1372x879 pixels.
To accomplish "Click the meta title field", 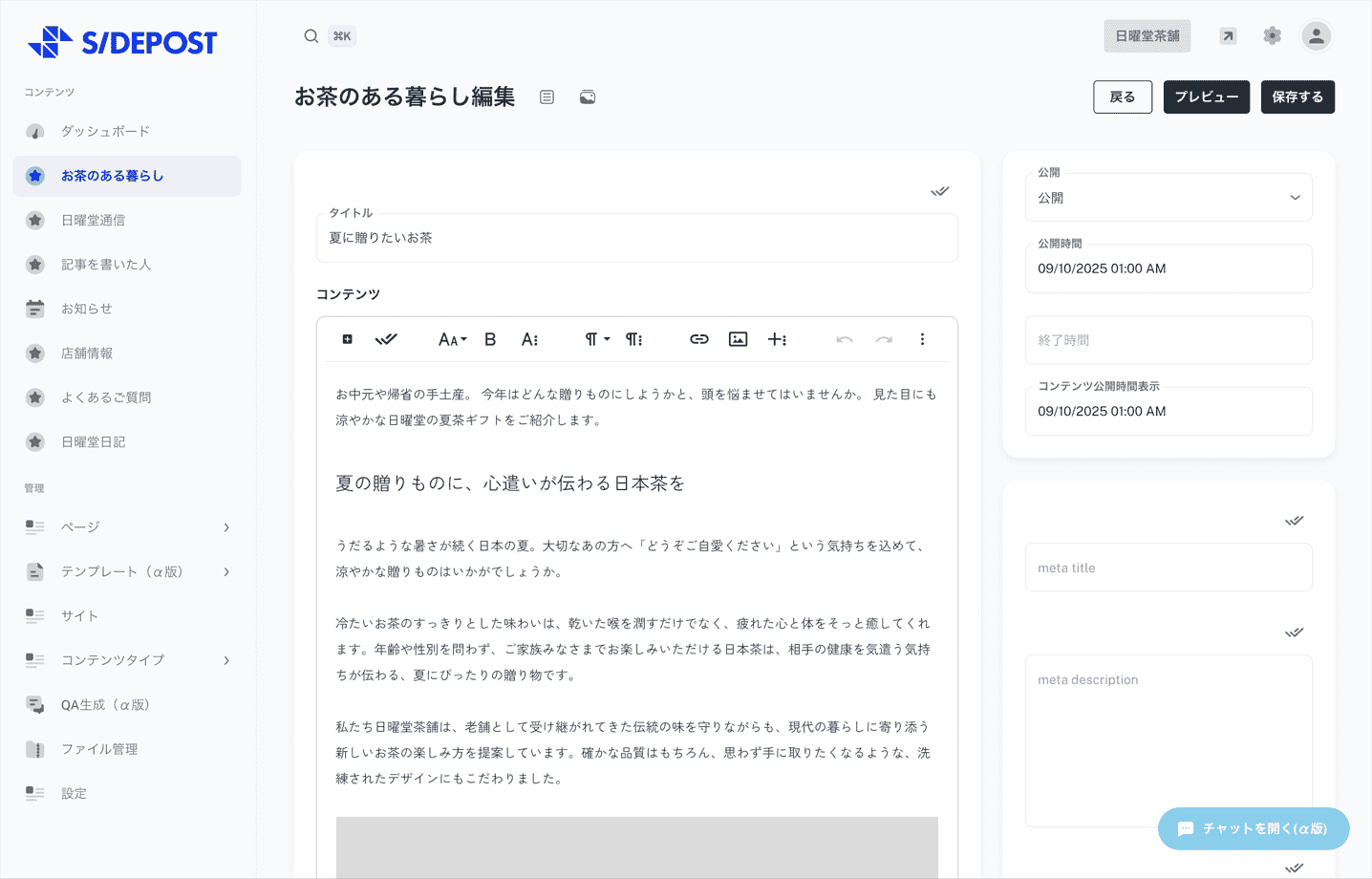I will 1168,568.
